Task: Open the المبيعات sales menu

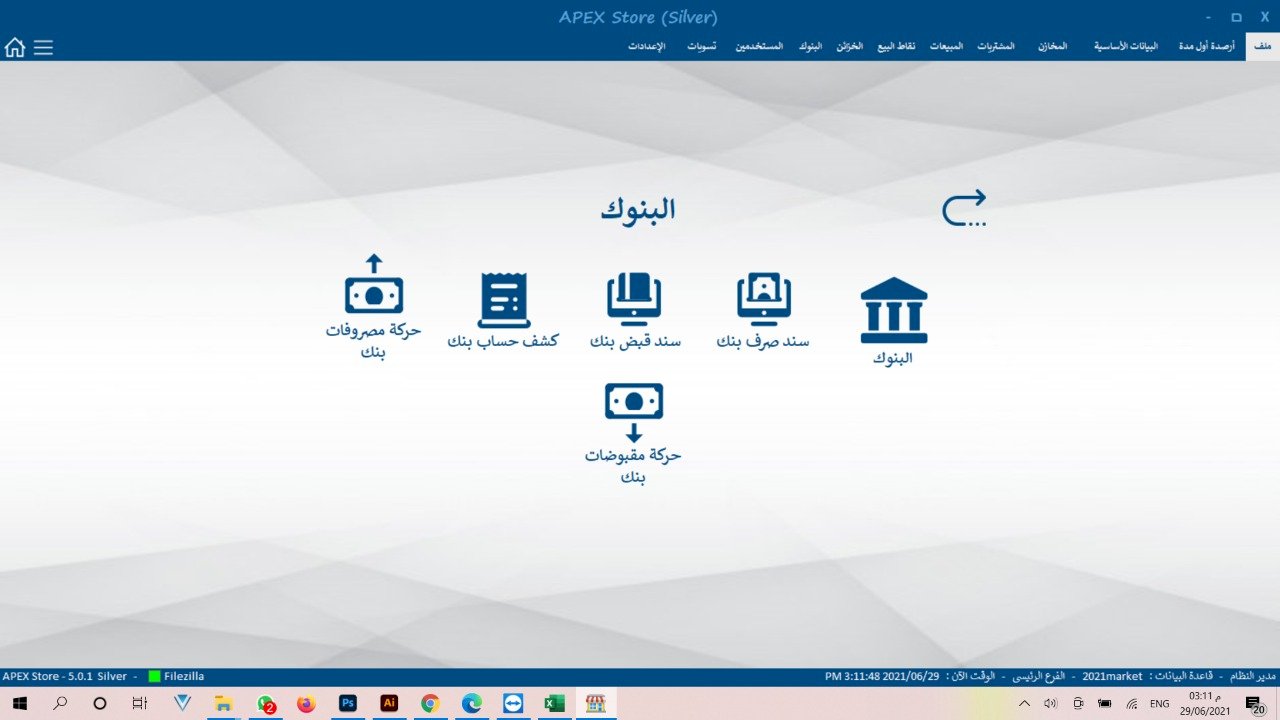Action: (946, 47)
